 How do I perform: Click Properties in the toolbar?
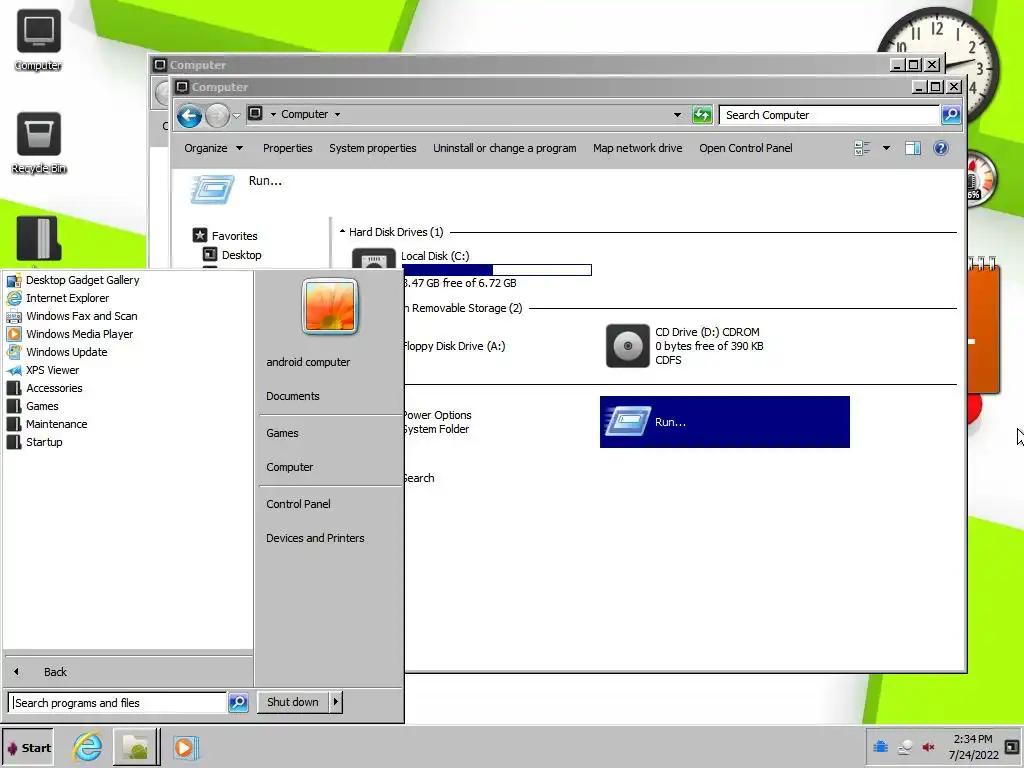point(287,148)
